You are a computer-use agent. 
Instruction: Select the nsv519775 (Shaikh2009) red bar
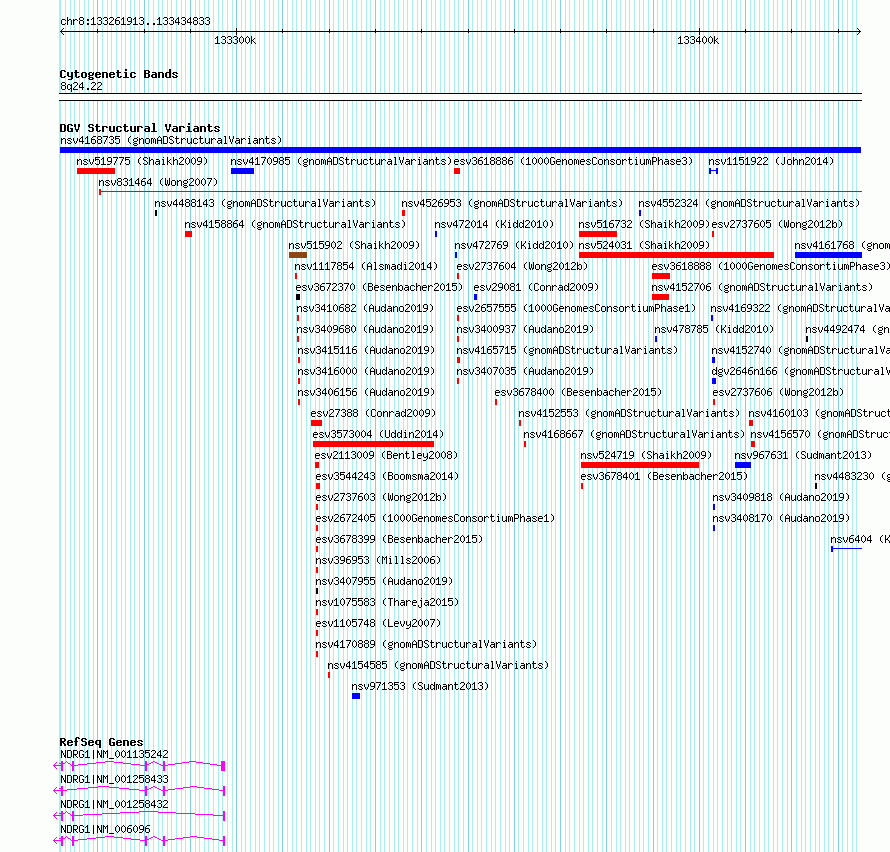click(96, 171)
